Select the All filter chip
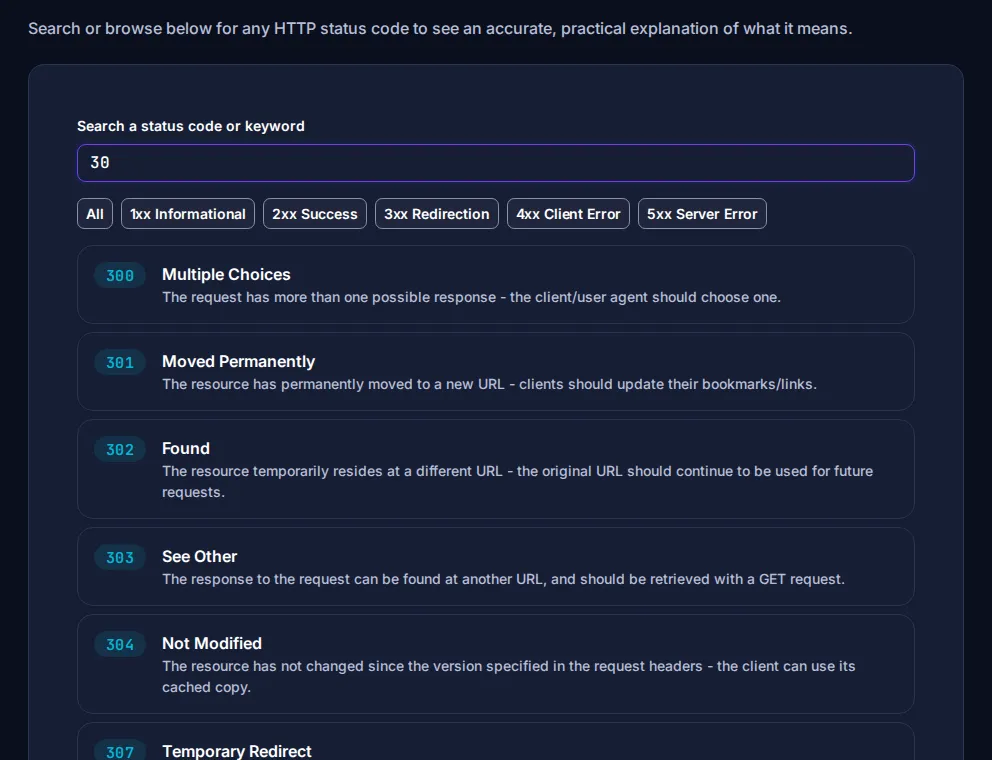The height and width of the screenshot is (760, 992). pyautogui.click(x=95, y=214)
